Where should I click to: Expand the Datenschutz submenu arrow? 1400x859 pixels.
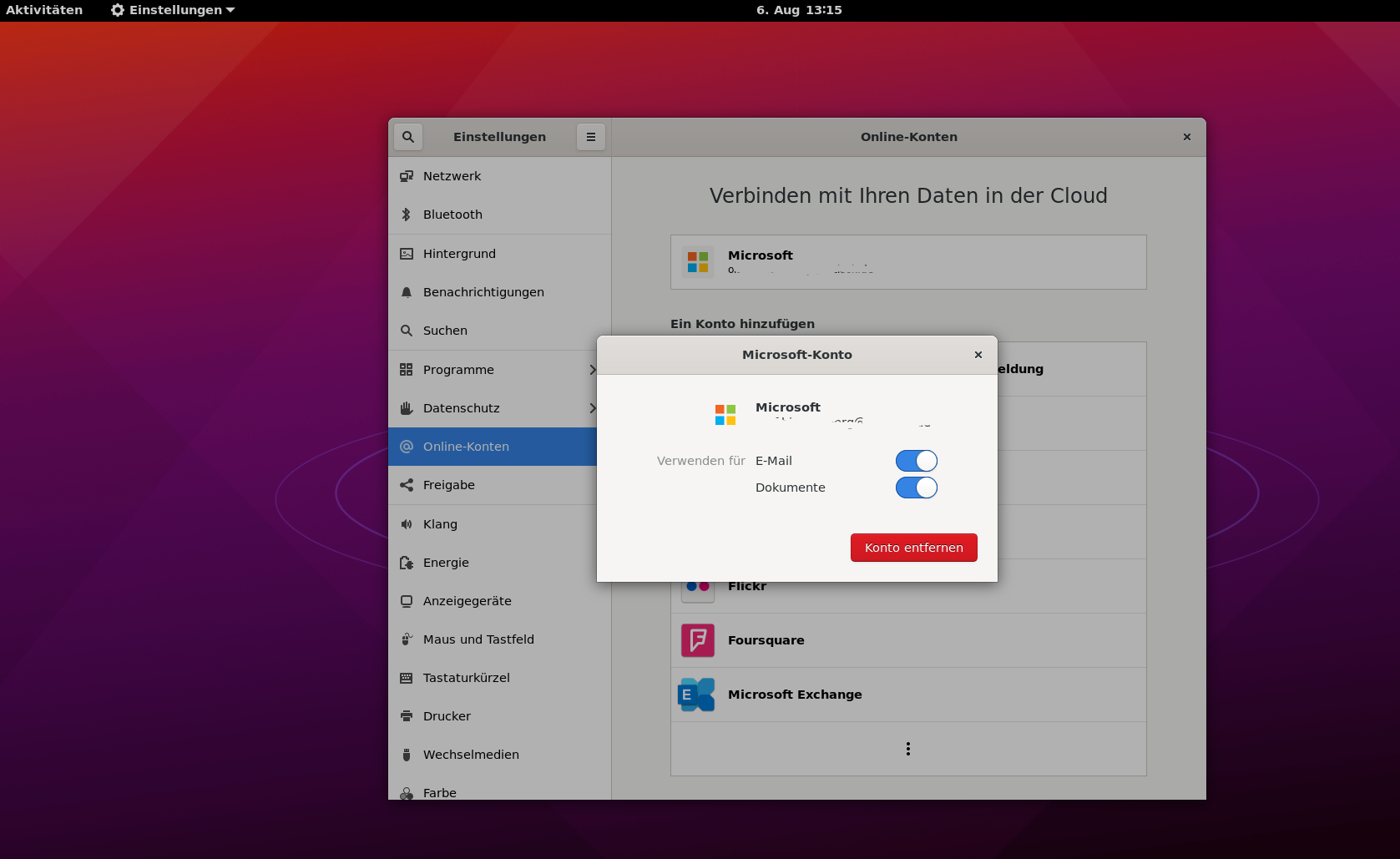[592, 408]
